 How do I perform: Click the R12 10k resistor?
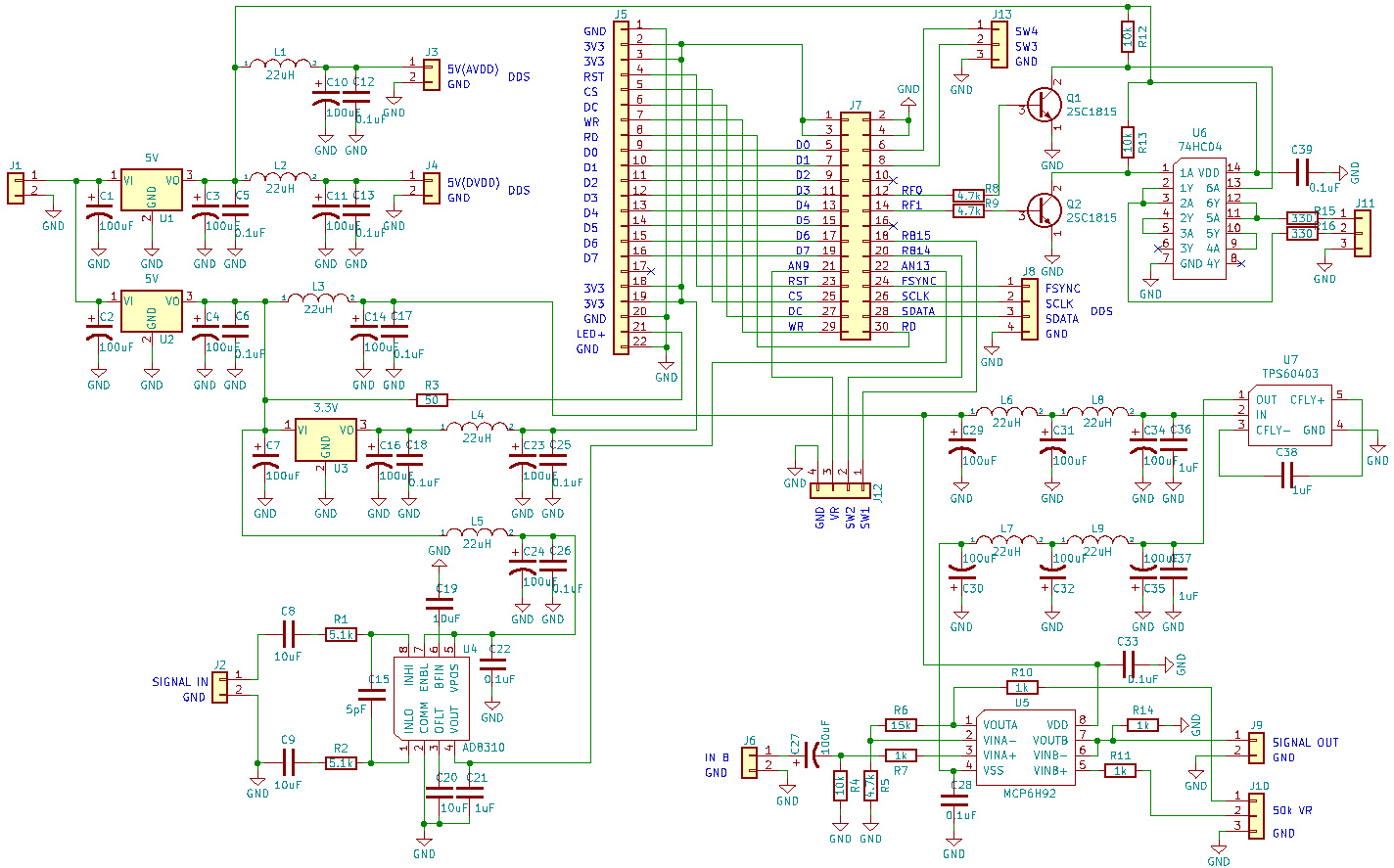(x=1128, y=37)
